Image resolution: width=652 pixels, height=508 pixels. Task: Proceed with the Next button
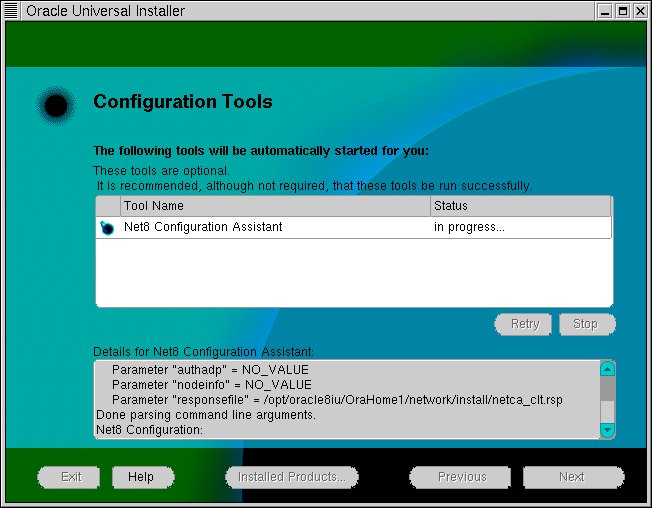tap(572, 477)
